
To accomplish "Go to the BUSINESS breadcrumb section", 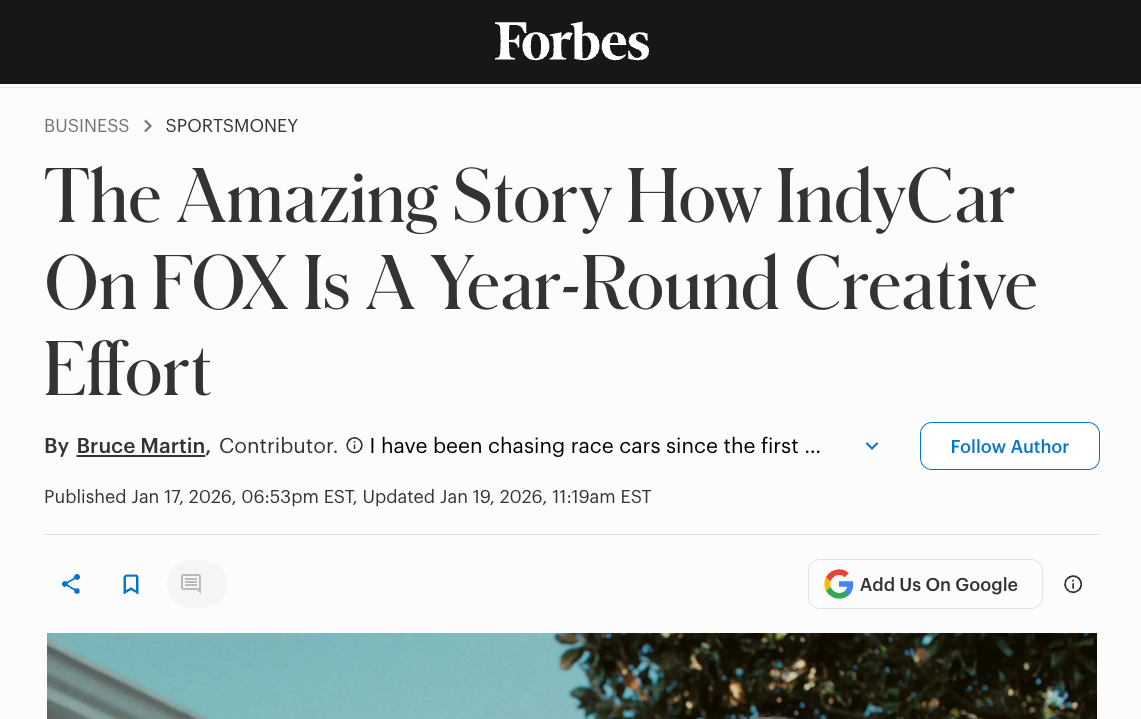I will (x=87, y=126).
